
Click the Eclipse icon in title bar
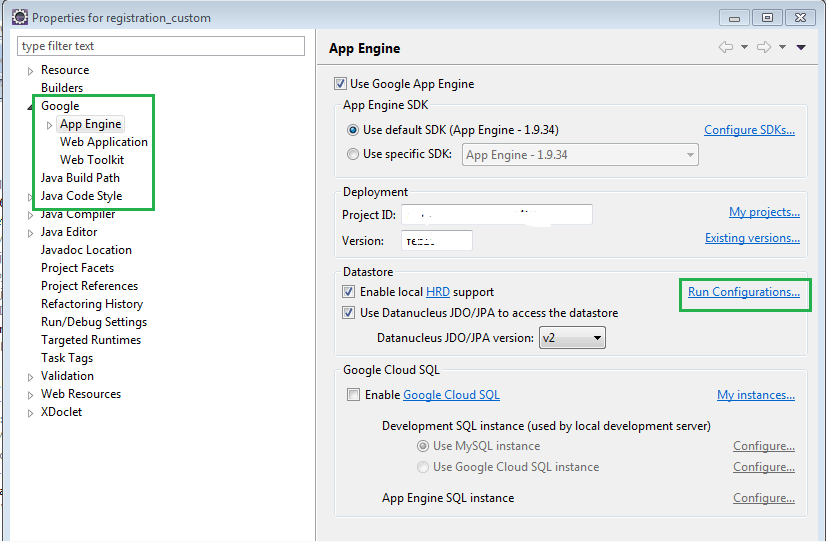point(20,17)
